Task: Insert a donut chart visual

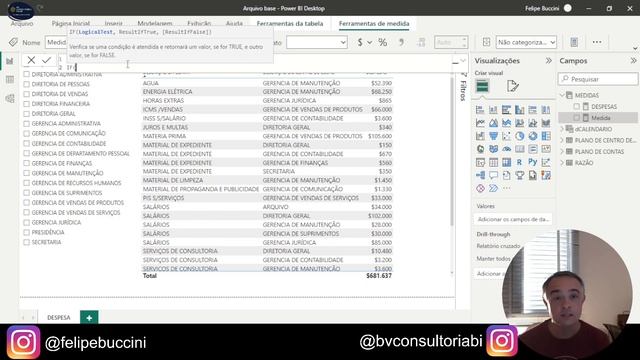Action: click(533, 136)
